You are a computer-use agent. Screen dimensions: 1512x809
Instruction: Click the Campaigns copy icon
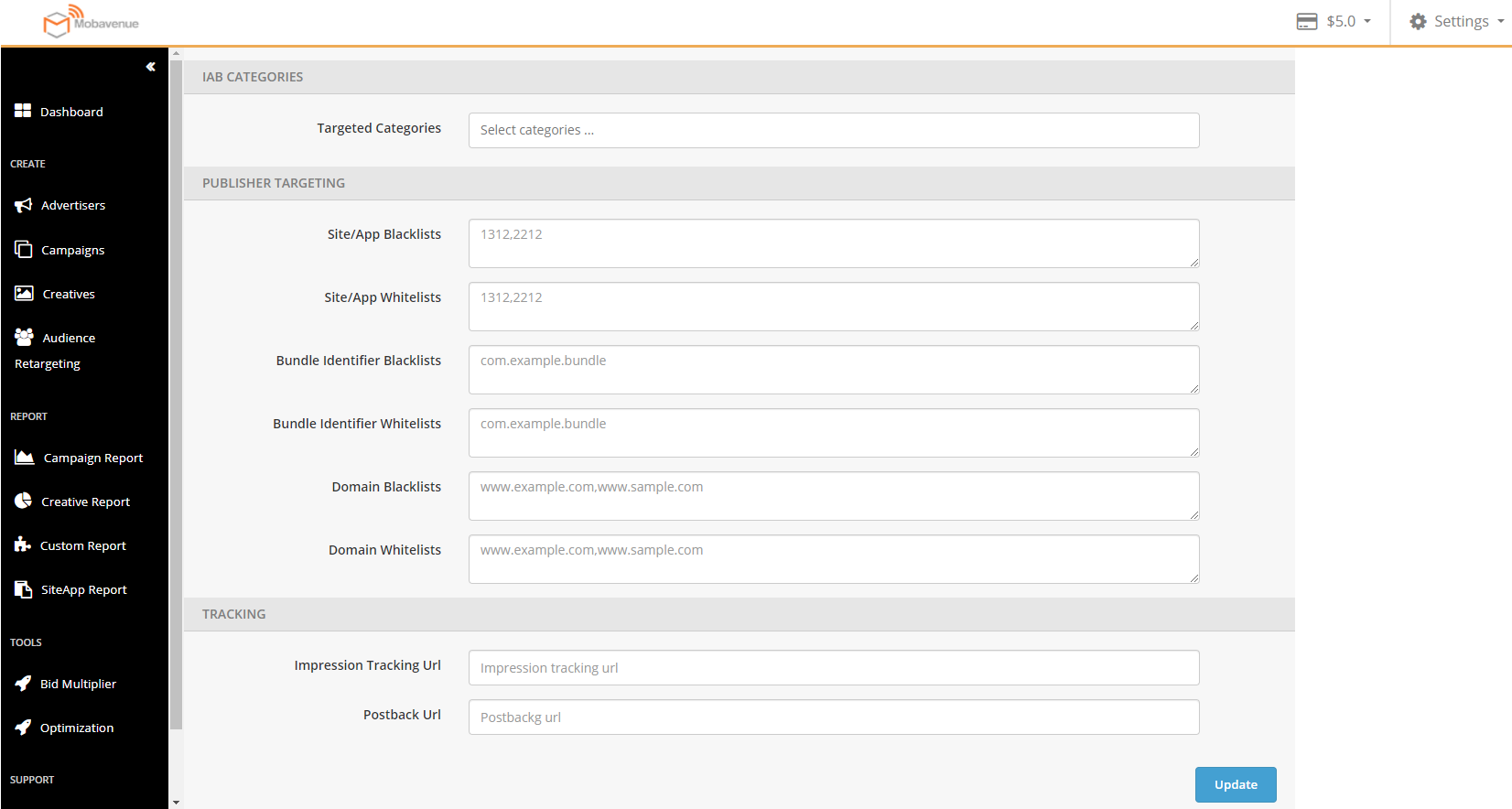[x=24, y=249]
